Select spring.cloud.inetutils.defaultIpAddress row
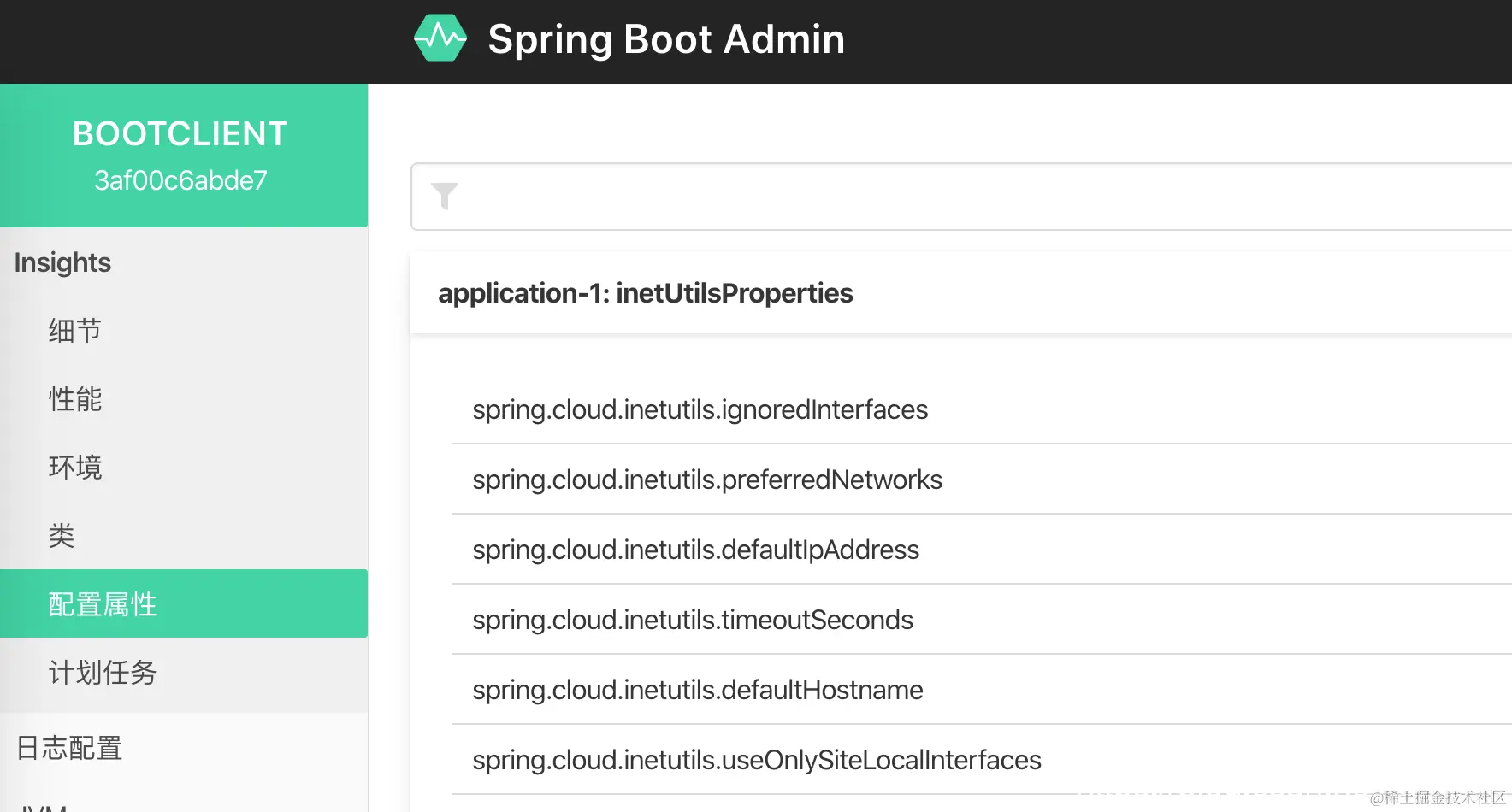The height and width of the screenshot is (812, 1512). point(982,550)
